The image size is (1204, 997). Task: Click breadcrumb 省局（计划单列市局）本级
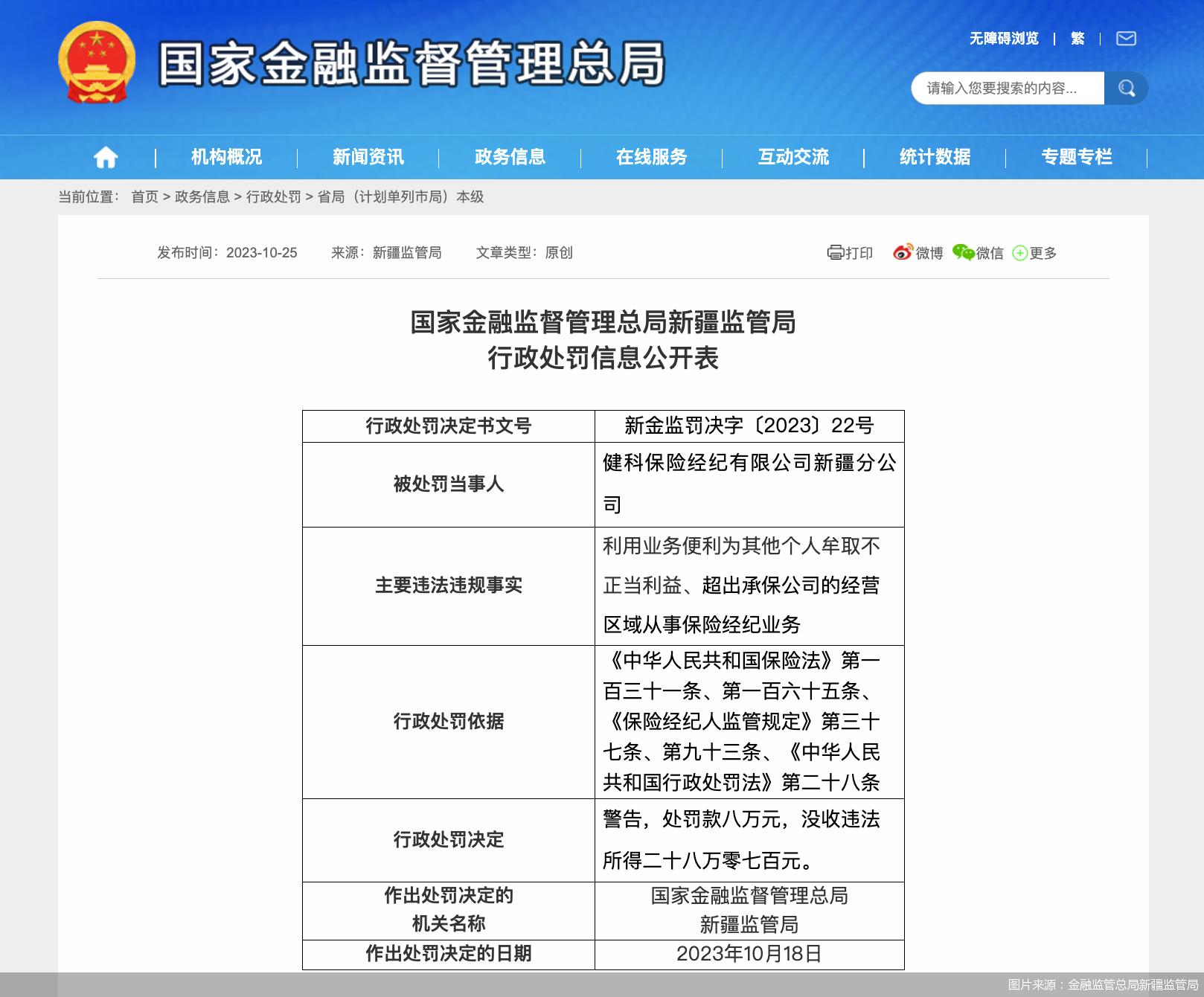tap(400, 196)
